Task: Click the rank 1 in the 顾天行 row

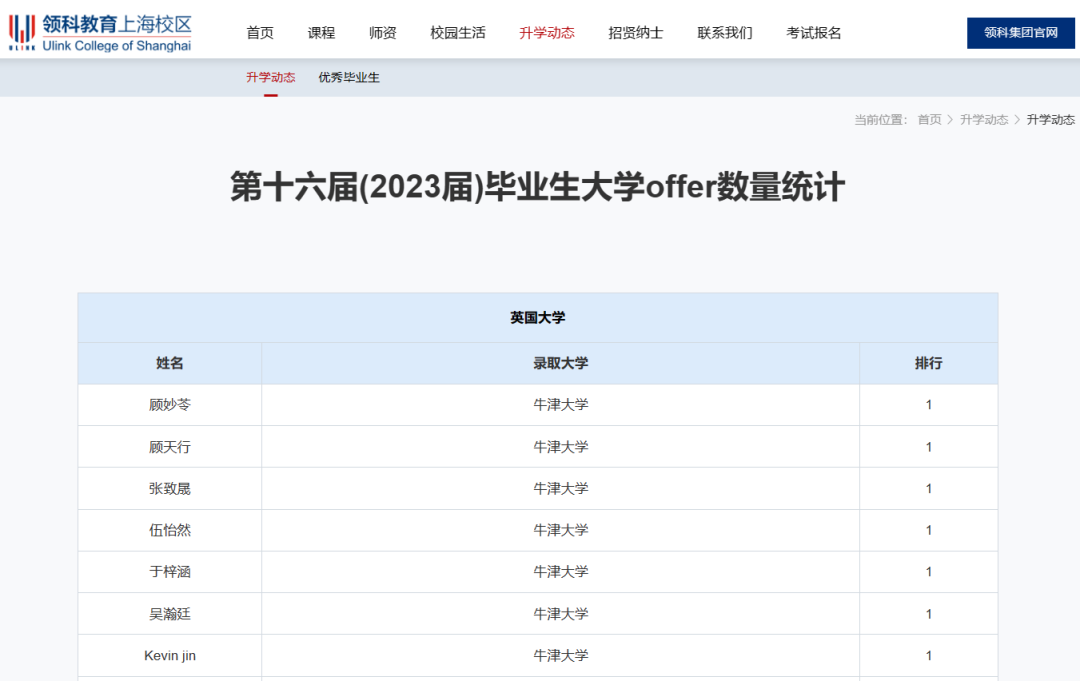Action: (x=928, y=447)
